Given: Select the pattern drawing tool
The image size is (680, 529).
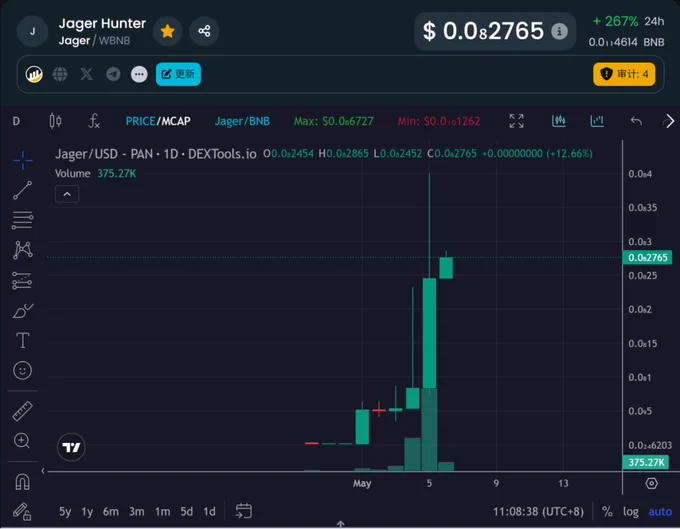Looking at the screenshot, I should [23, 250].
